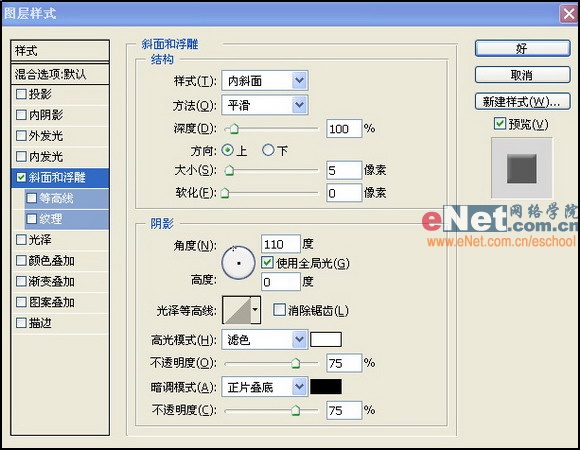Select the 描边 stroke style entry
The image size is (580, 450).
(60, 323)
